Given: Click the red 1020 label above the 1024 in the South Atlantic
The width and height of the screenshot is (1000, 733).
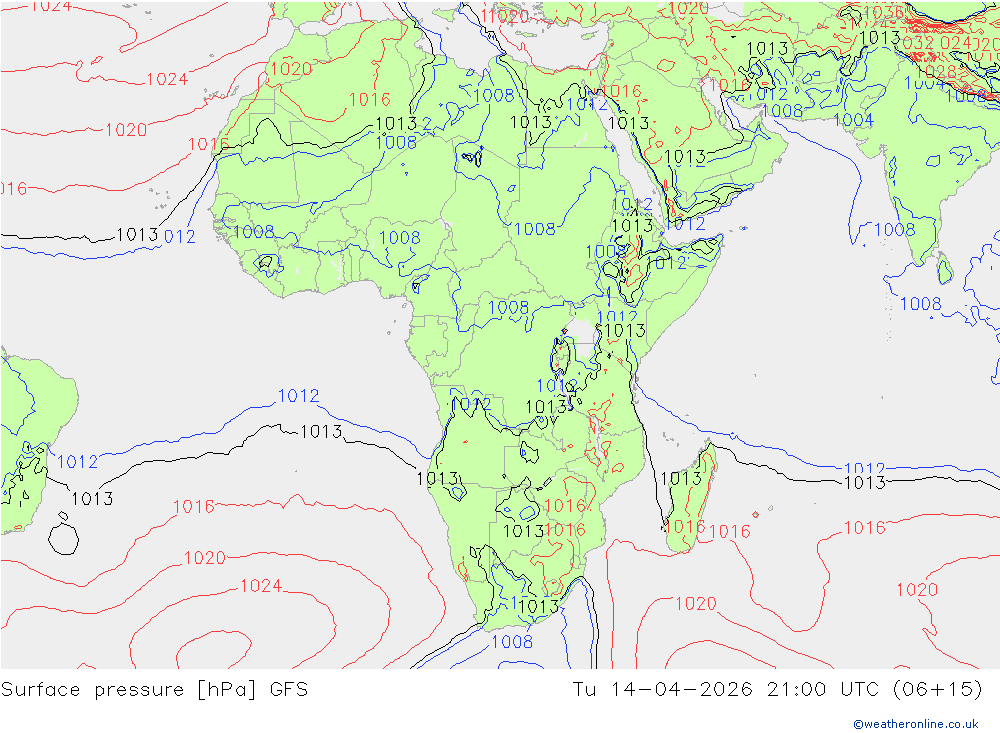Looking at the screenshot, I should point(205,558).
